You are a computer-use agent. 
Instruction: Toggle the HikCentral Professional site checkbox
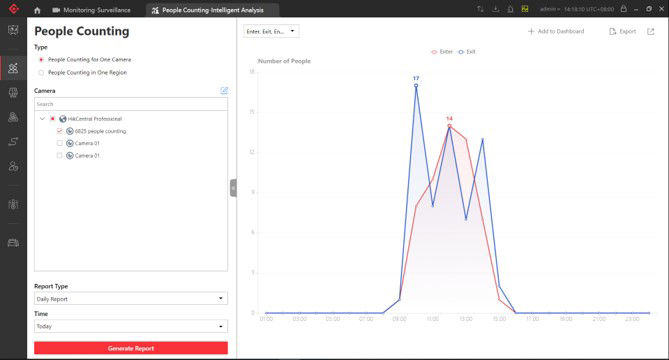(x=52, y=119)
